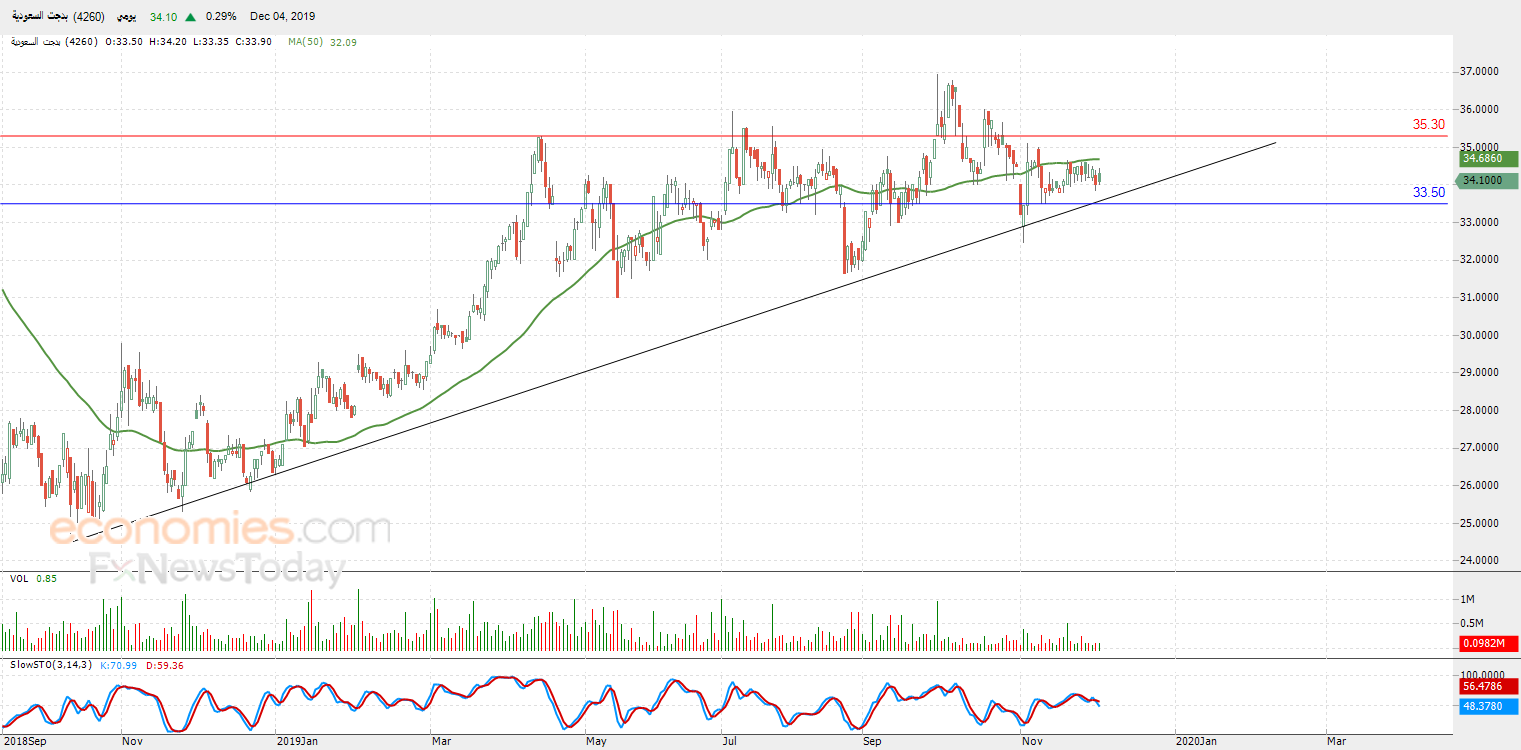Viewport: 1521px width, 750px height.
Task: Click the 0.5M volume axis label
Action: [x=1473, y=623]
